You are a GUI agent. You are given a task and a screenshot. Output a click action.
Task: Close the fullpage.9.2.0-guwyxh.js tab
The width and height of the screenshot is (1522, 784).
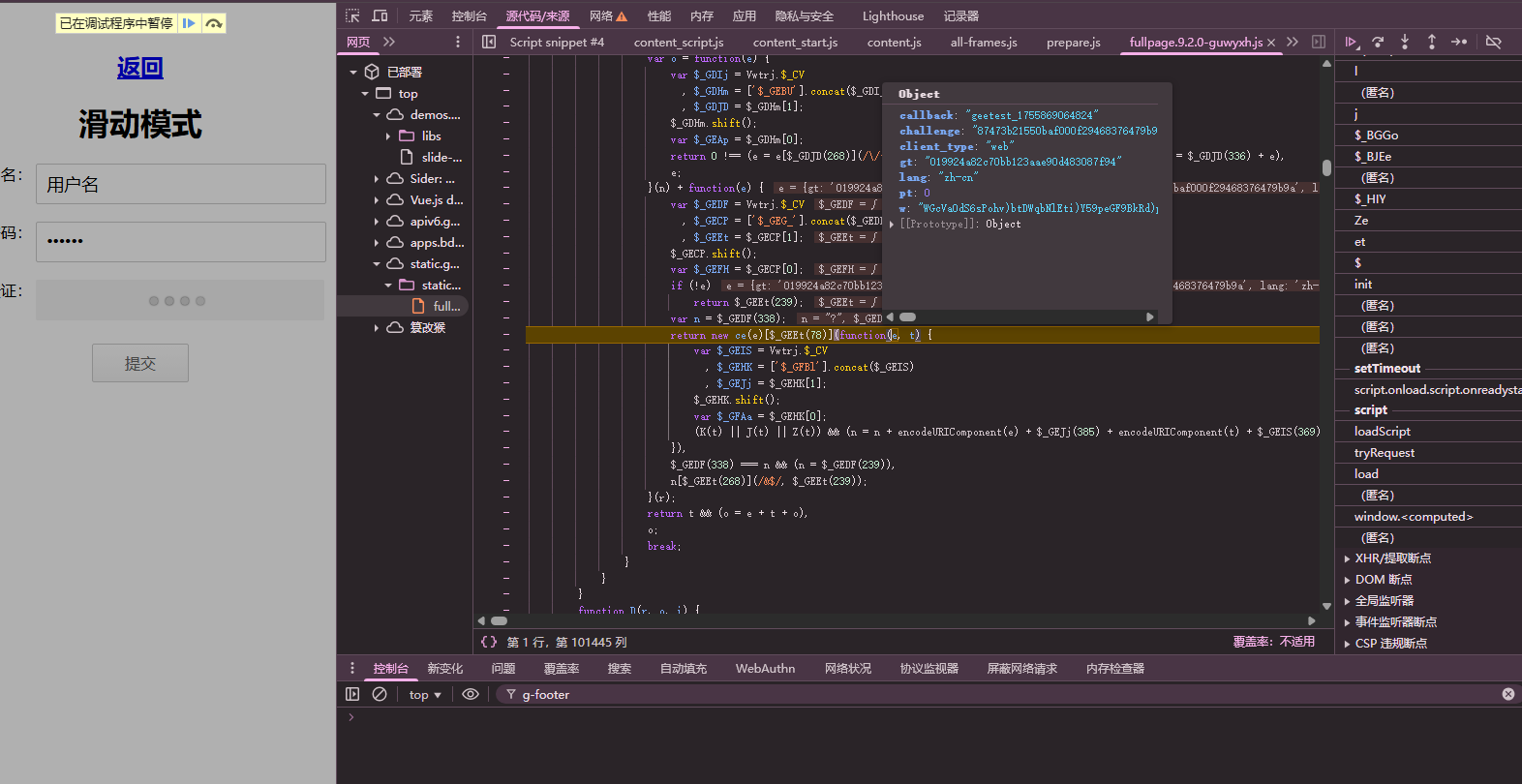pyautogui.click(x=1271, y=43)
